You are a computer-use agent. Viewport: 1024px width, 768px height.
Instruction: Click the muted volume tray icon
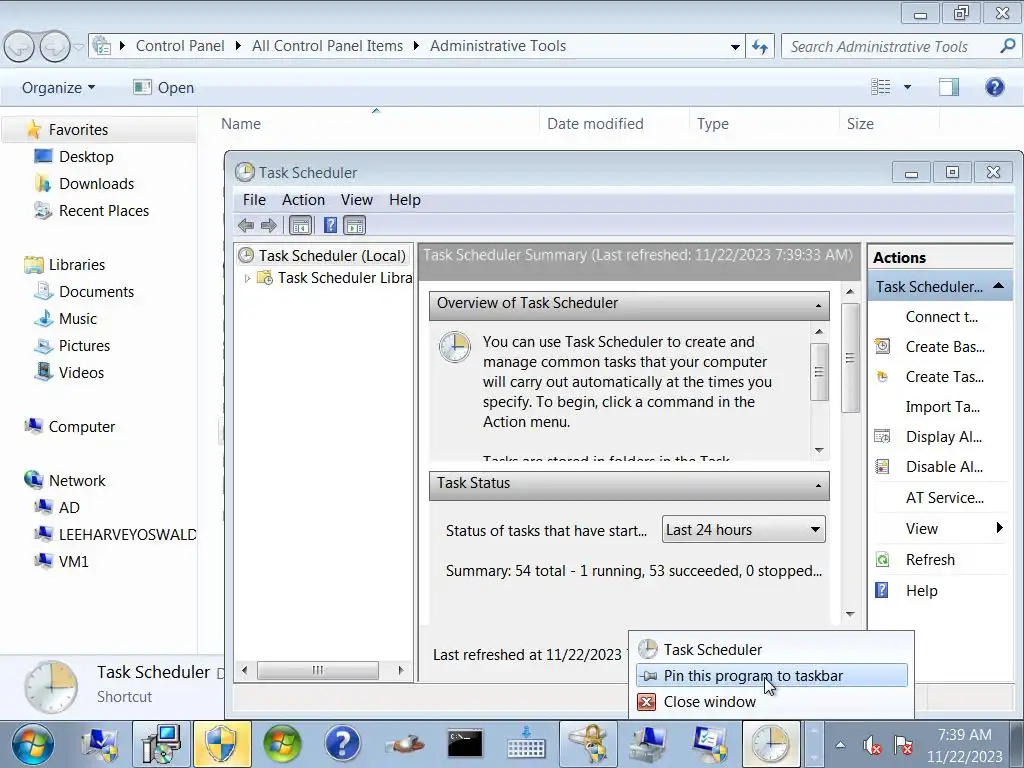(x=871, y=744)
